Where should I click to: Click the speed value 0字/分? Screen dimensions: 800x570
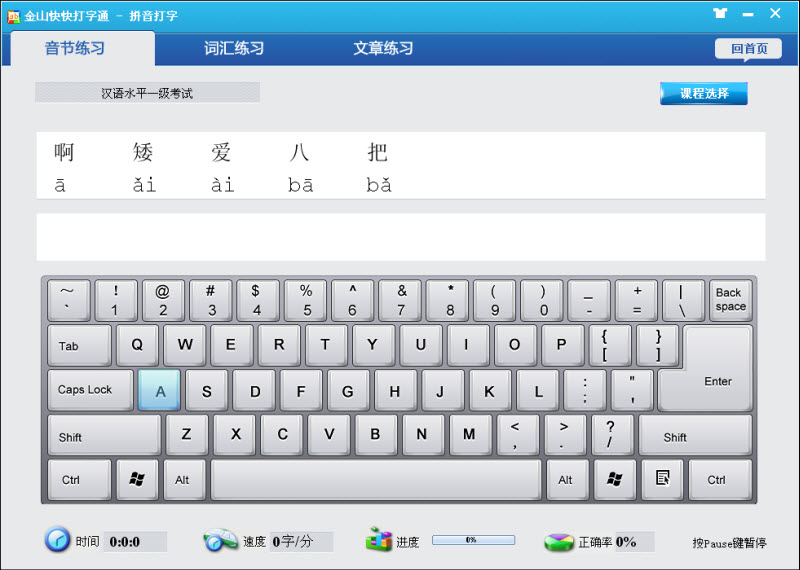[292, 541]
